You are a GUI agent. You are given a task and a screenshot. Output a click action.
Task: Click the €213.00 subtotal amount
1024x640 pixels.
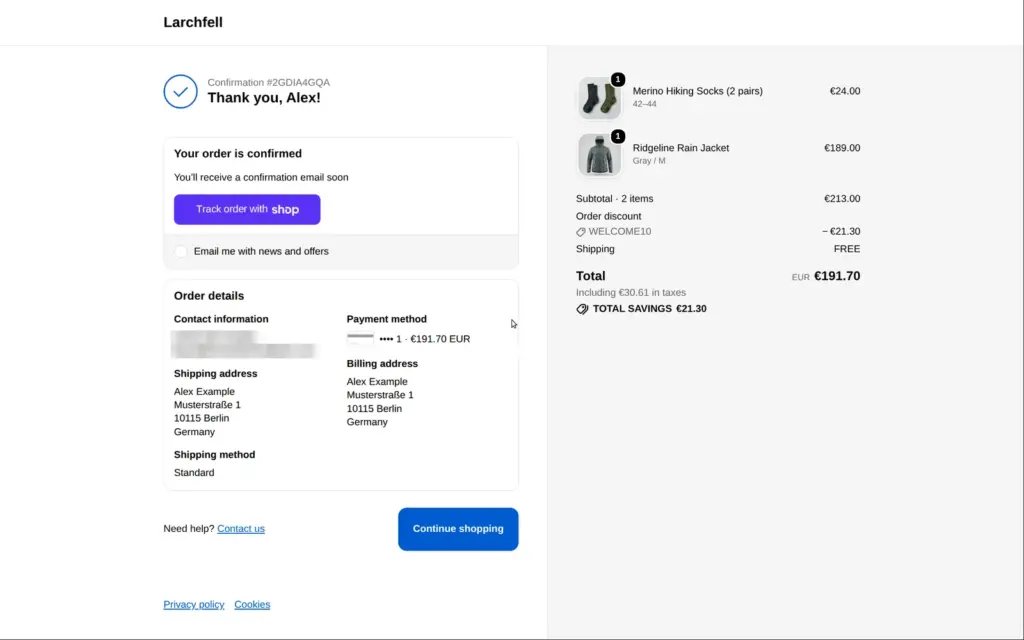(842, 199)
